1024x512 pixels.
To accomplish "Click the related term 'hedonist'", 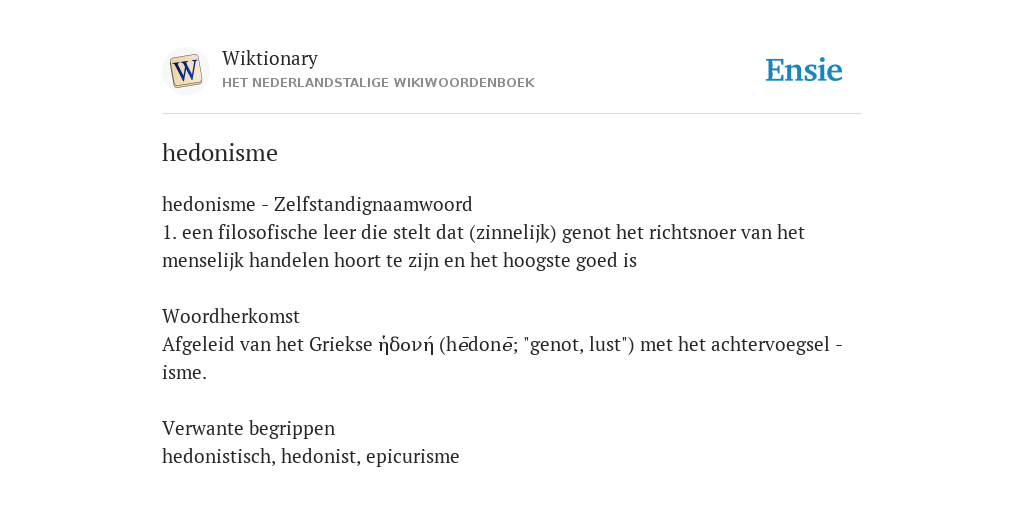I will (x=320, y=456).
